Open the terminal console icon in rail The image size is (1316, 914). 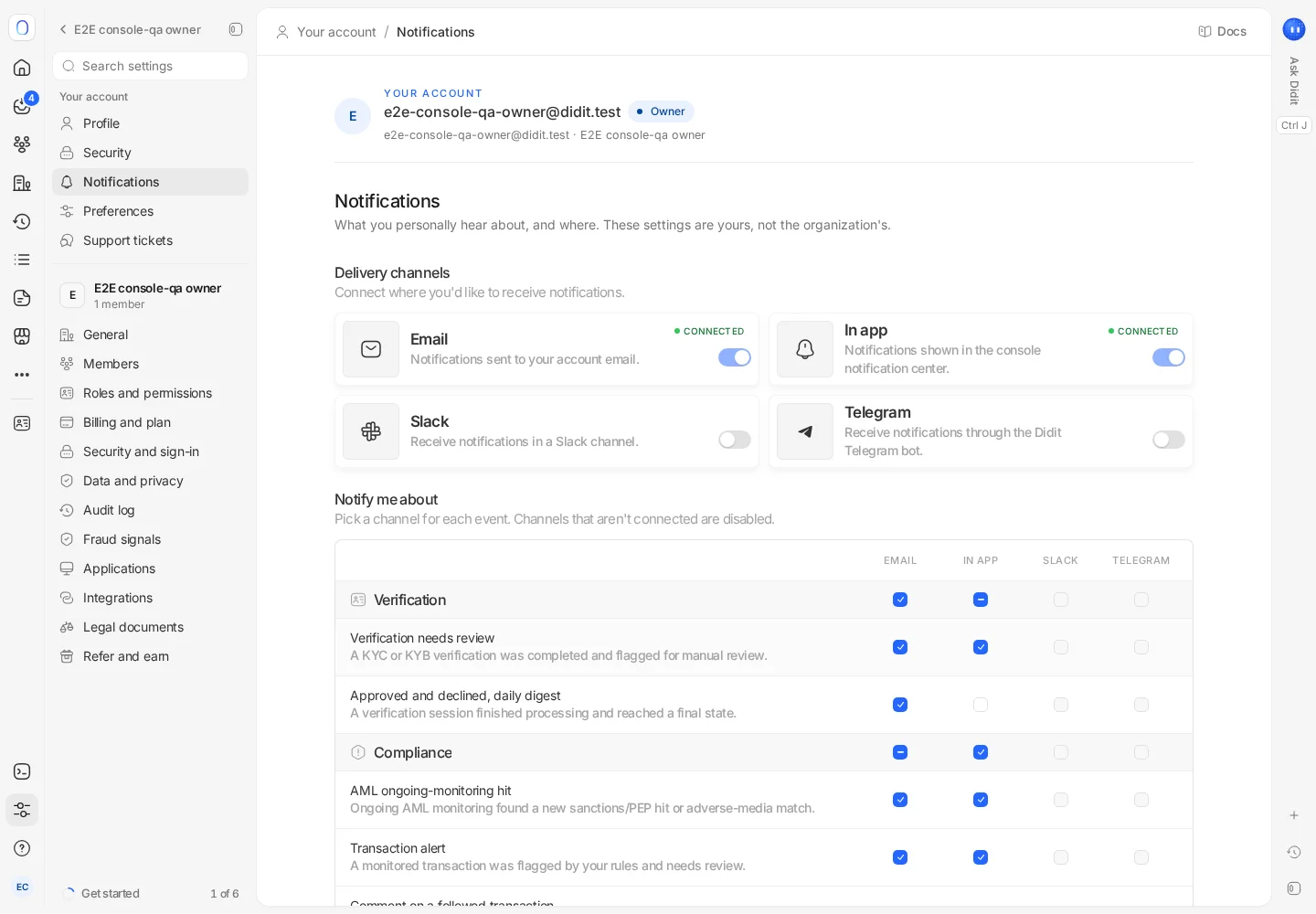[x=22, y=771]
